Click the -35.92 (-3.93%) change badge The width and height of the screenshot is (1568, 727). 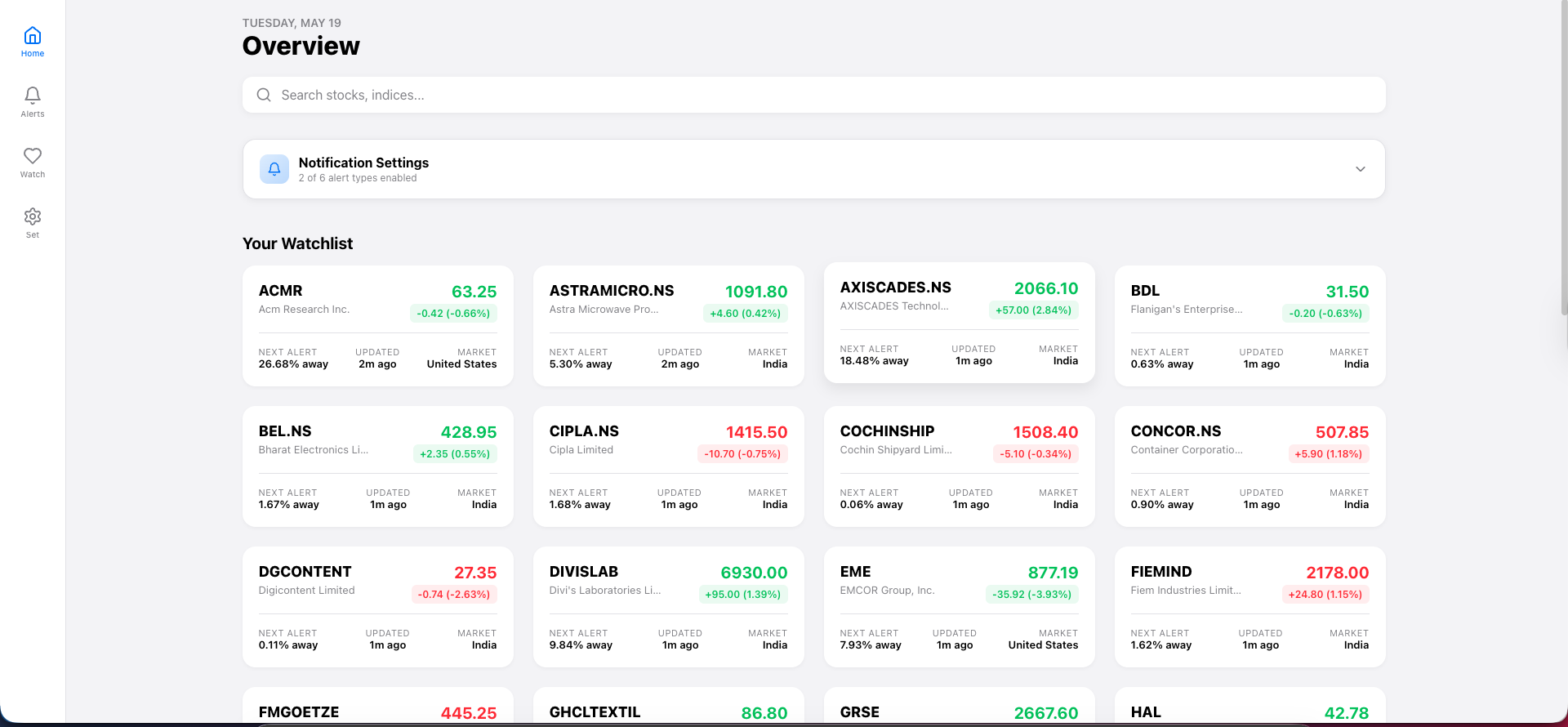click(1031, 595)
